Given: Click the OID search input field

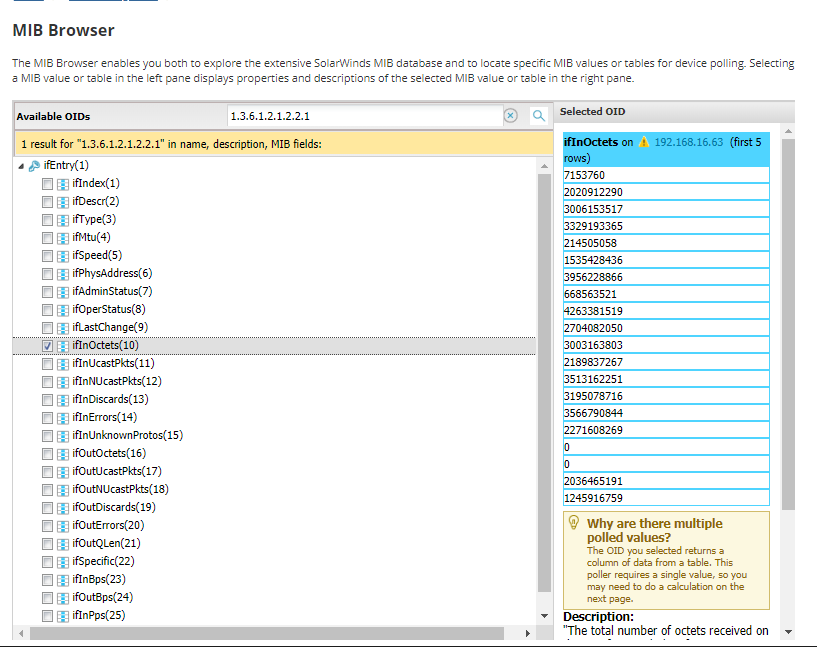Looking at the screenshot, I should [x=365, y=116].
